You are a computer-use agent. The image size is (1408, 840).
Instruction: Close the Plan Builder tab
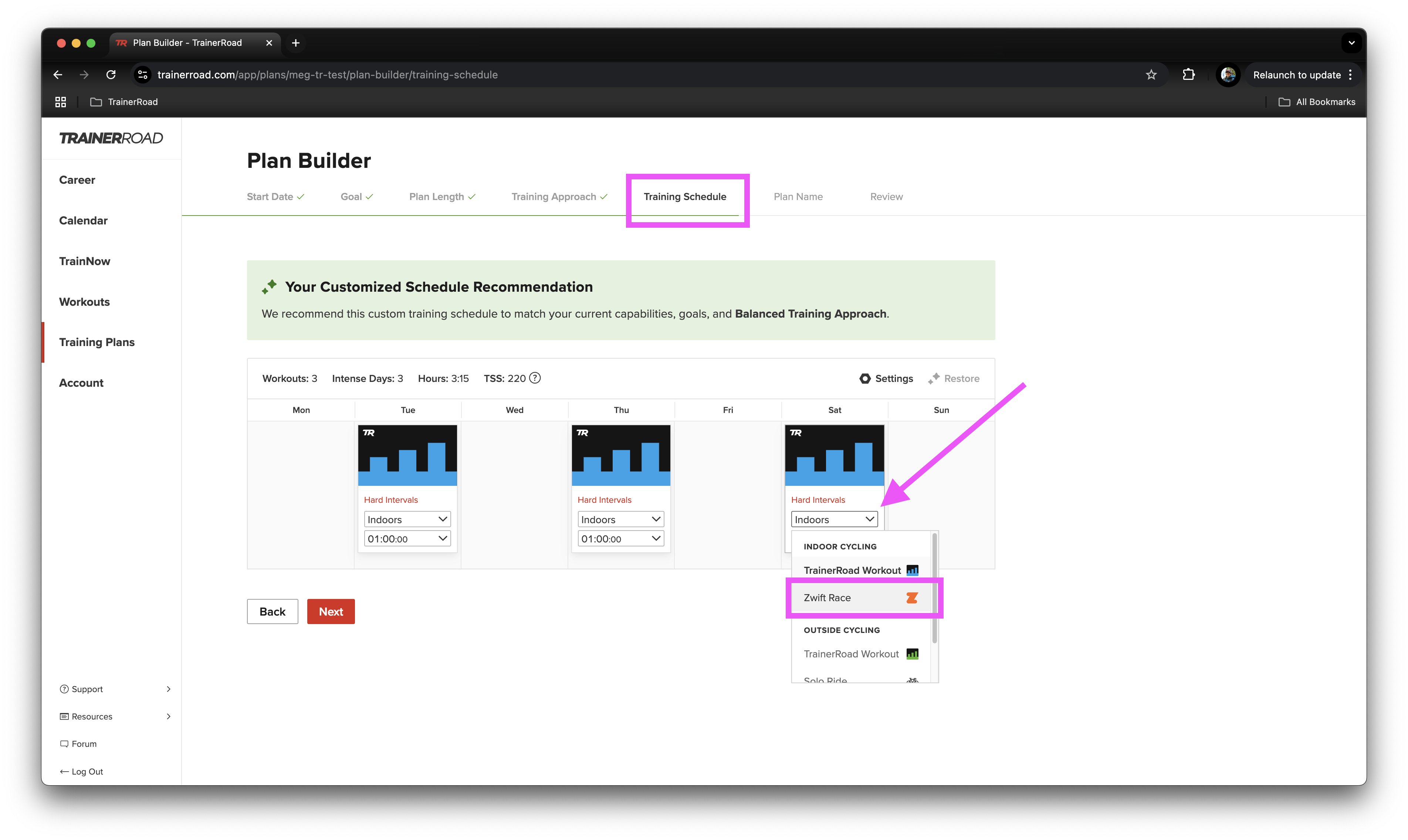pyautogui.click(x=269, y=43)
